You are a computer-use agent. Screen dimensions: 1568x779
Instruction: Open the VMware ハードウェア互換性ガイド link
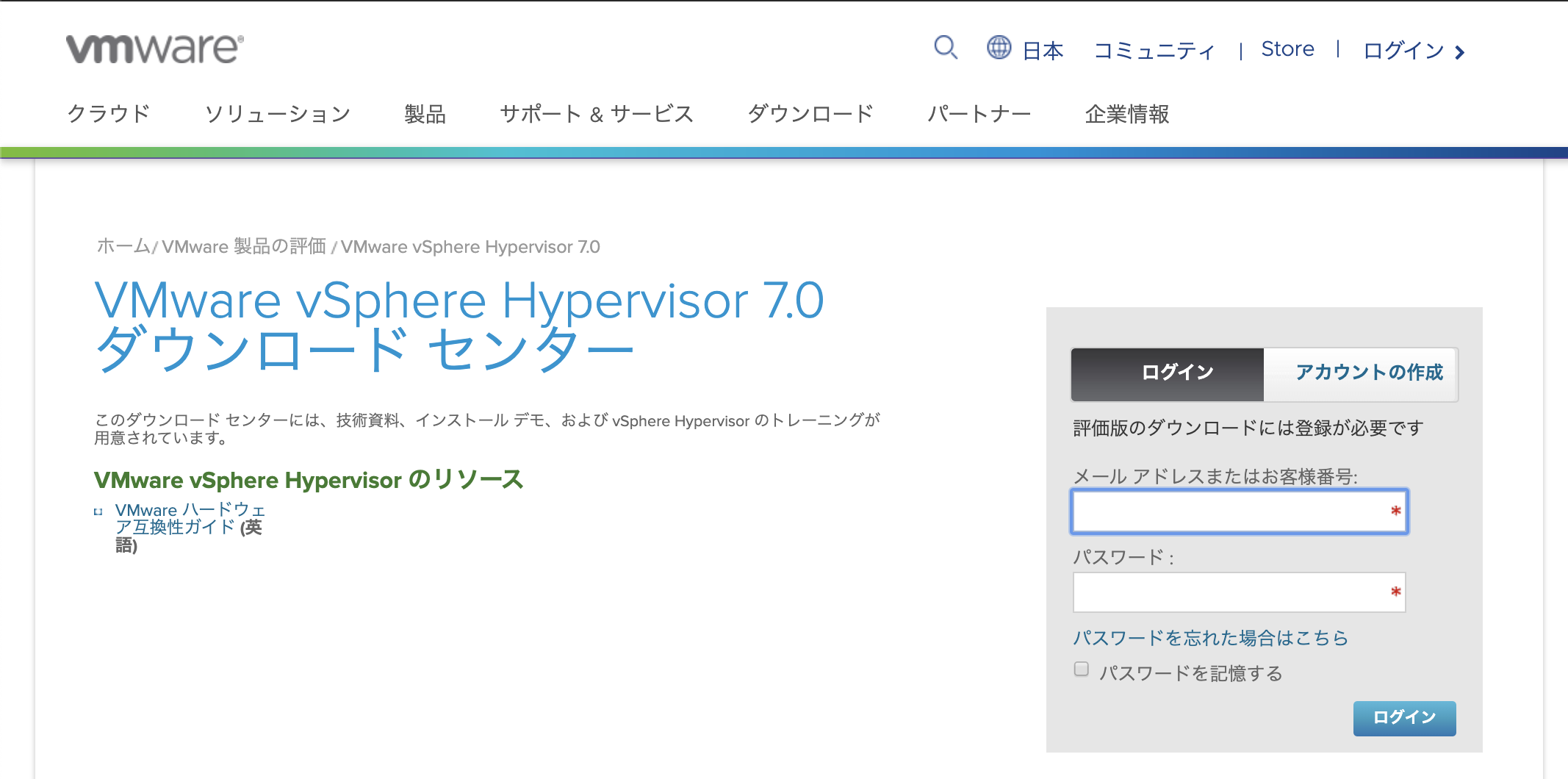click(187, 518)
